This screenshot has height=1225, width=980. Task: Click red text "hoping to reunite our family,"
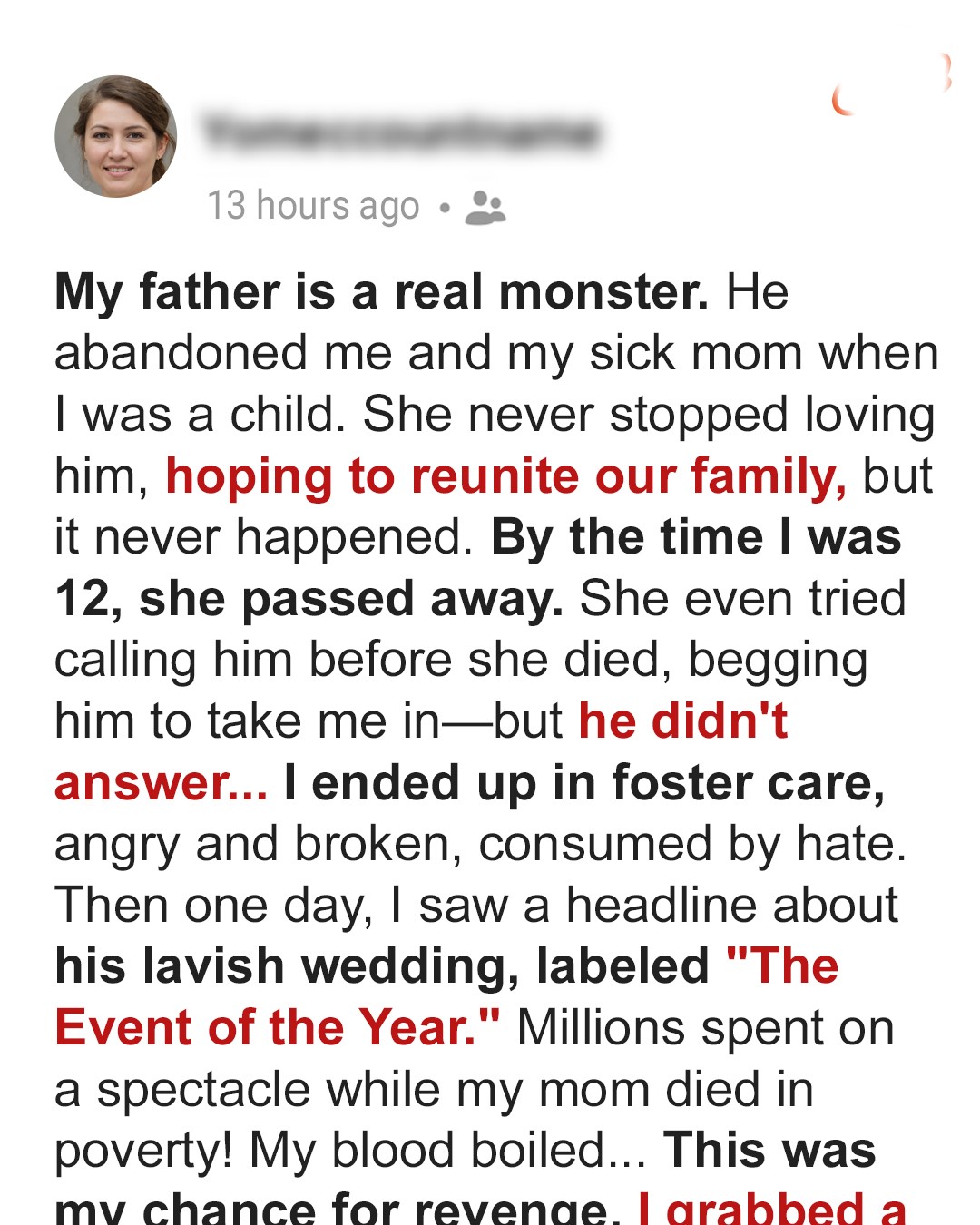click(x=505, y=476)
